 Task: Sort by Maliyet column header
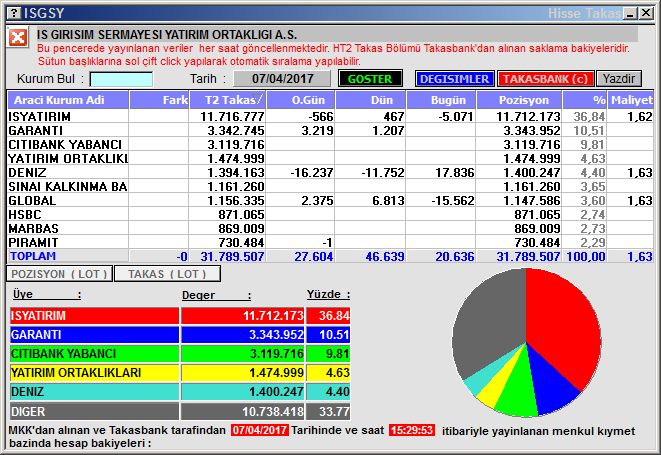(x=631, y=100)
